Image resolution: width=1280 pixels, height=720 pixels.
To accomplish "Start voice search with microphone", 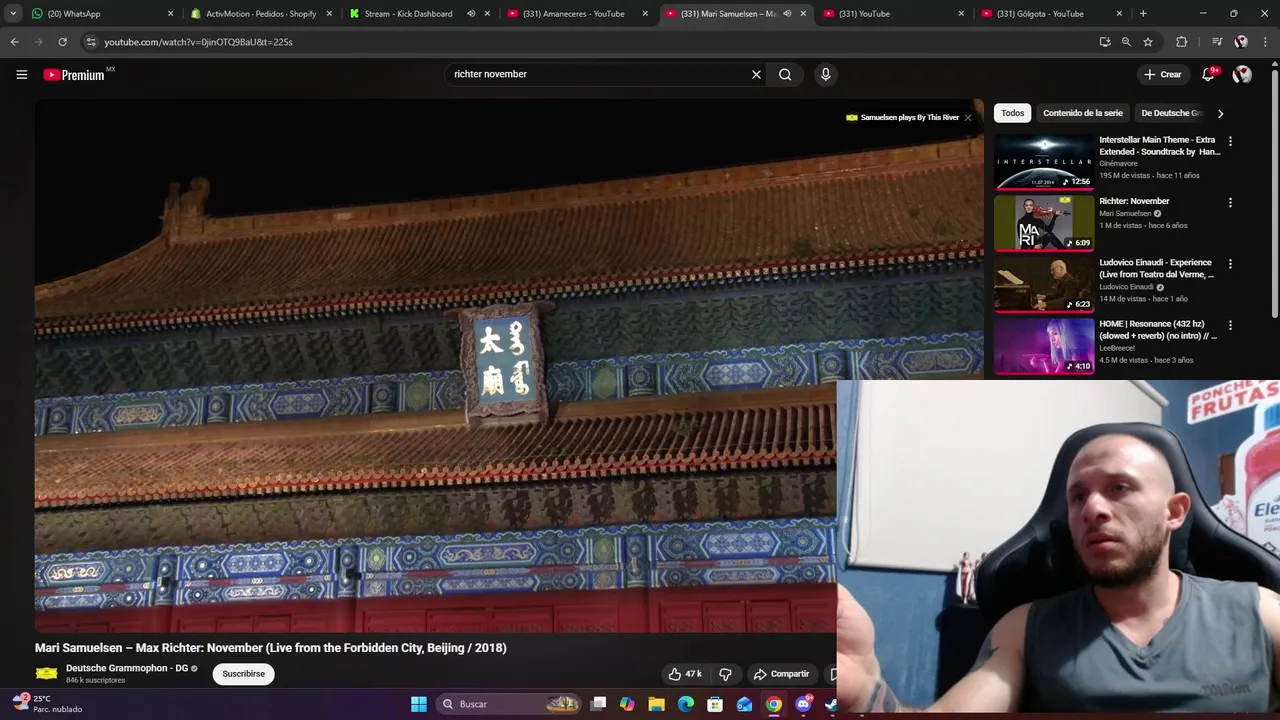I will coord(825,74).
